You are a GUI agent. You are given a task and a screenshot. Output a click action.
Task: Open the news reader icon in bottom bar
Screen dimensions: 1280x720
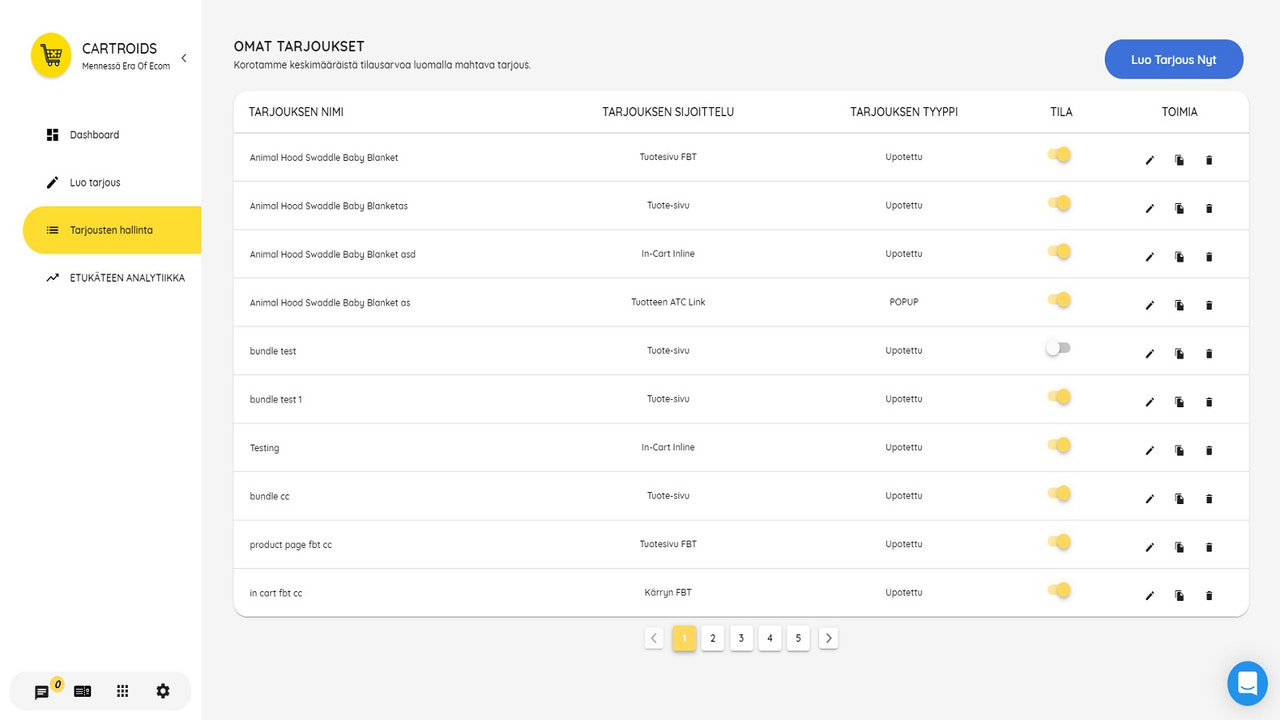(x=82, y=691)
